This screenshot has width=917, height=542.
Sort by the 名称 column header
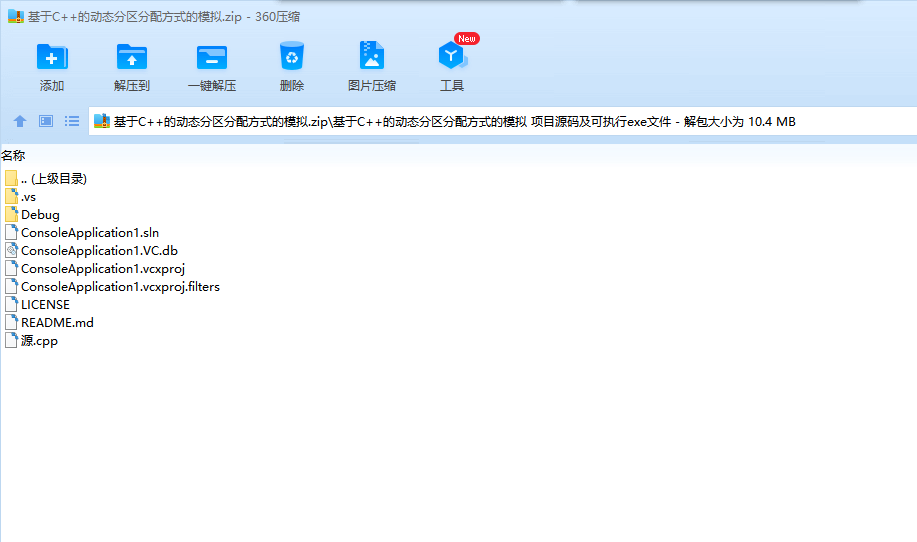pyautogui.click(x=13, y=156)
